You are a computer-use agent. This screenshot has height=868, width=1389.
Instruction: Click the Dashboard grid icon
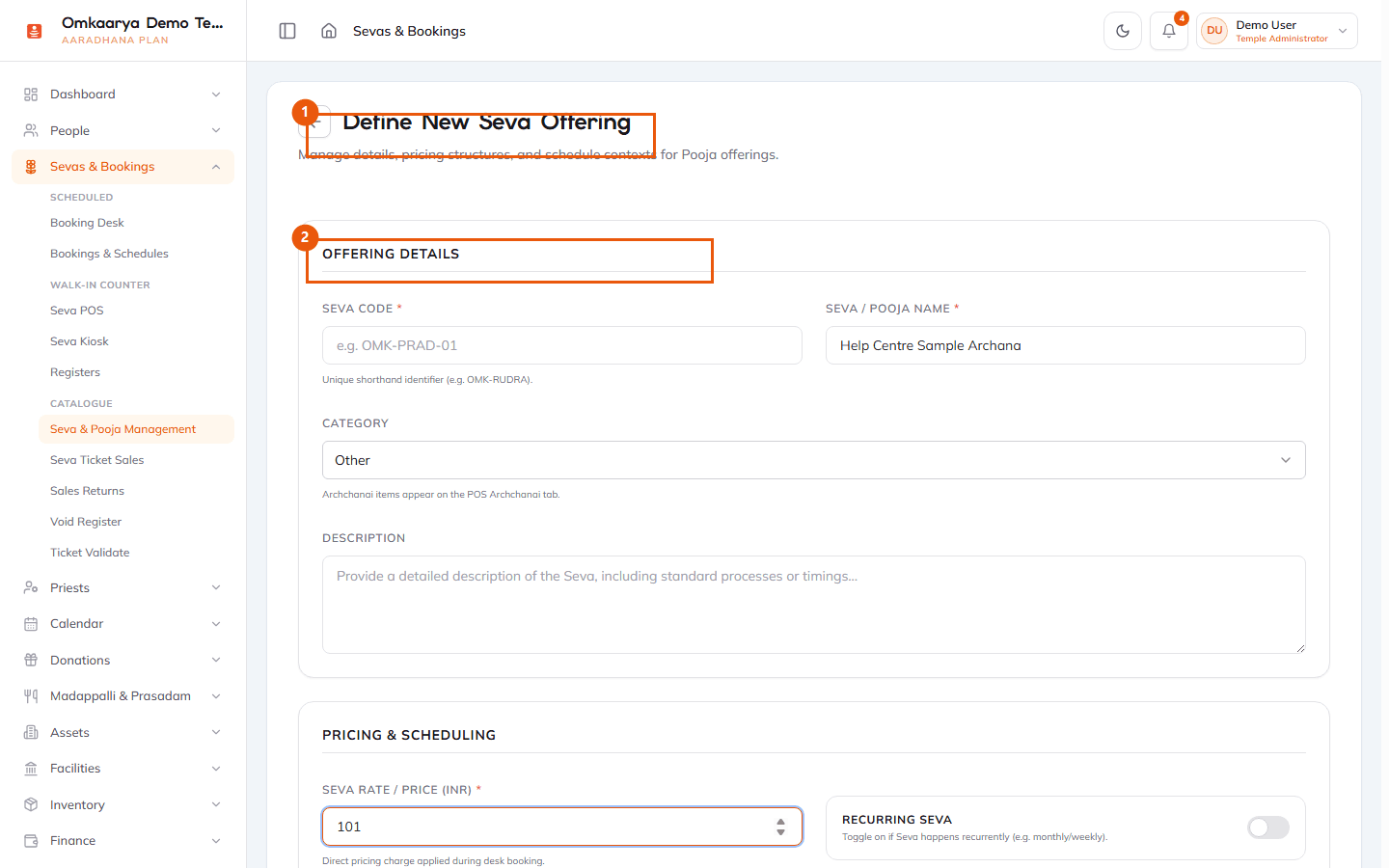point(31,95)
